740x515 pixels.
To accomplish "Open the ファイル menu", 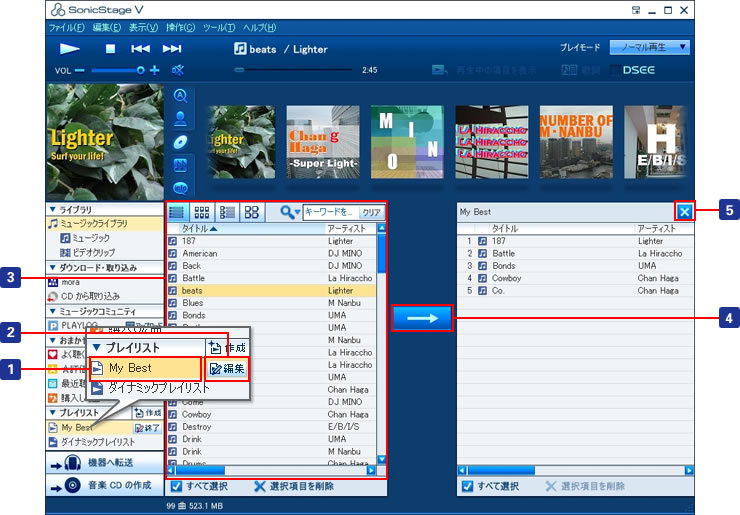I will tap(62, 27).
